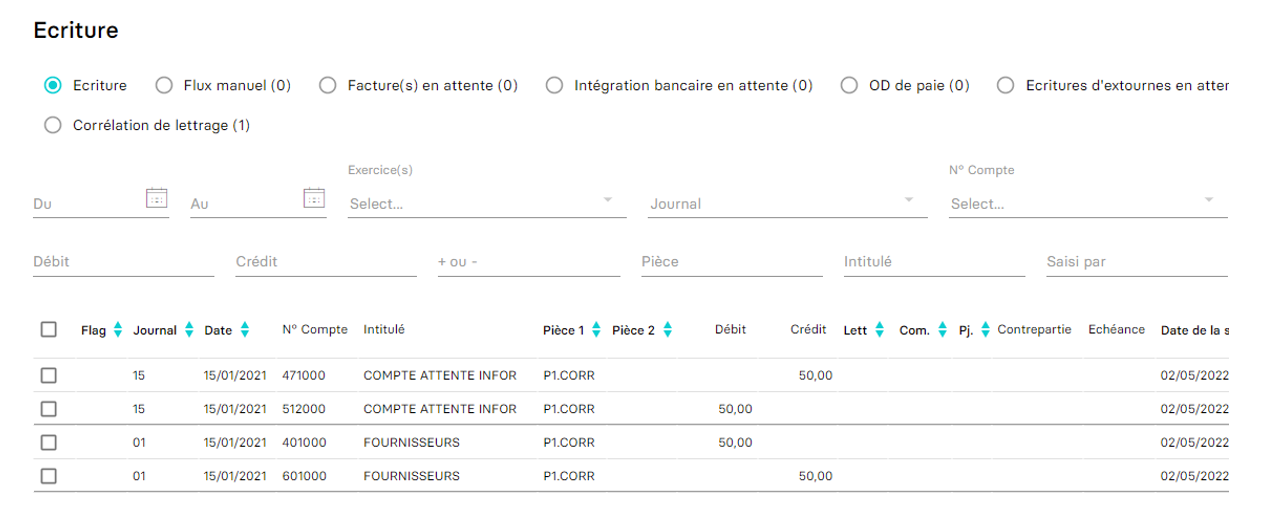
Task: Sort table by Lett column arrows
Action: [880, 330]
